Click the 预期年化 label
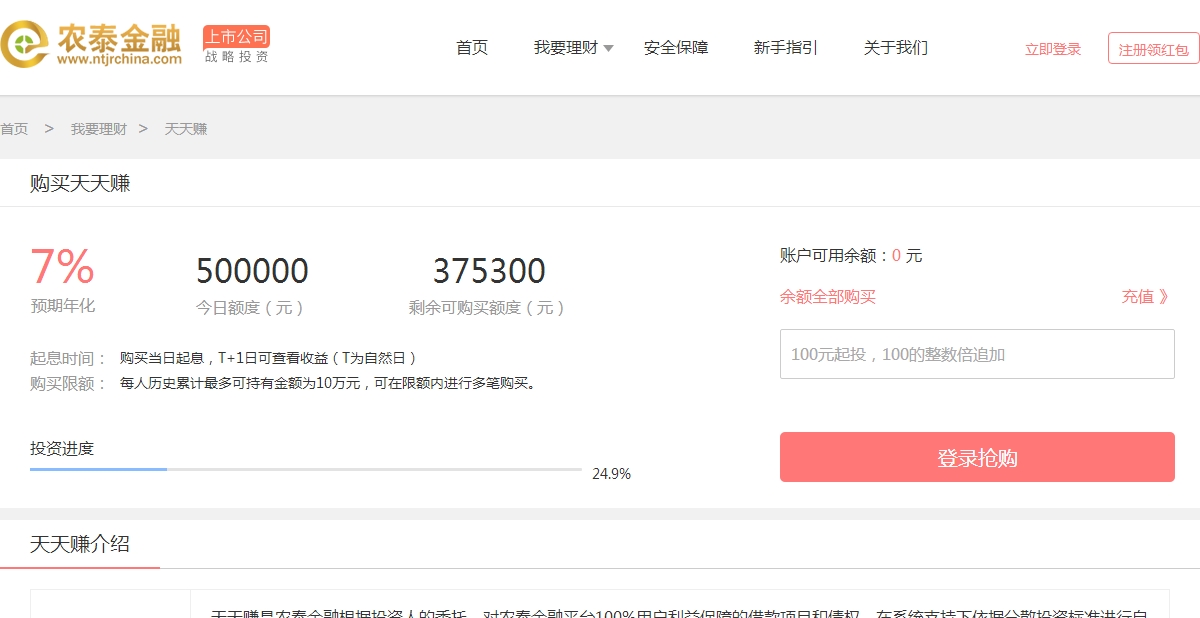 (63, 306)
